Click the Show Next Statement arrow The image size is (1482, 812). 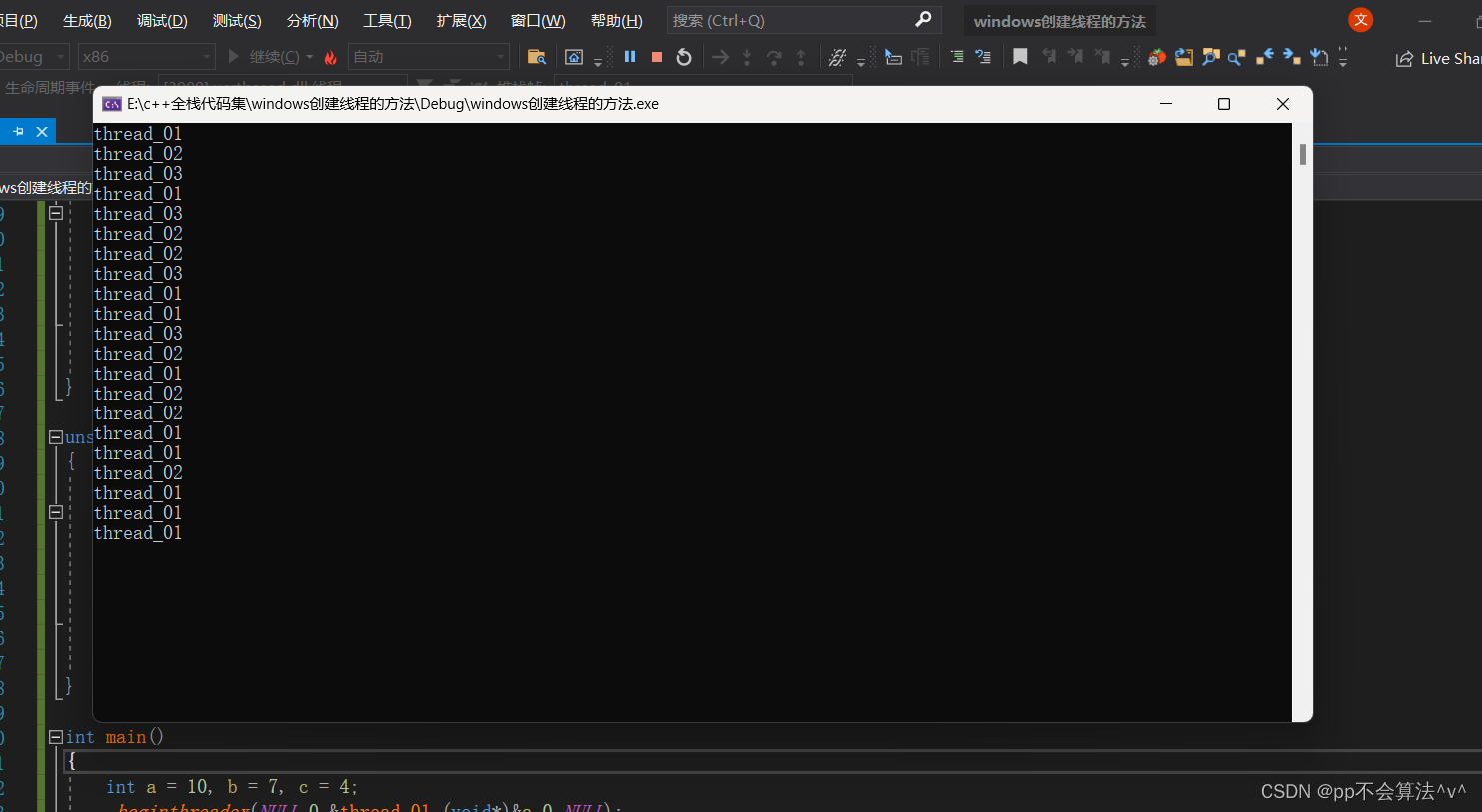(x=720, y=57)
